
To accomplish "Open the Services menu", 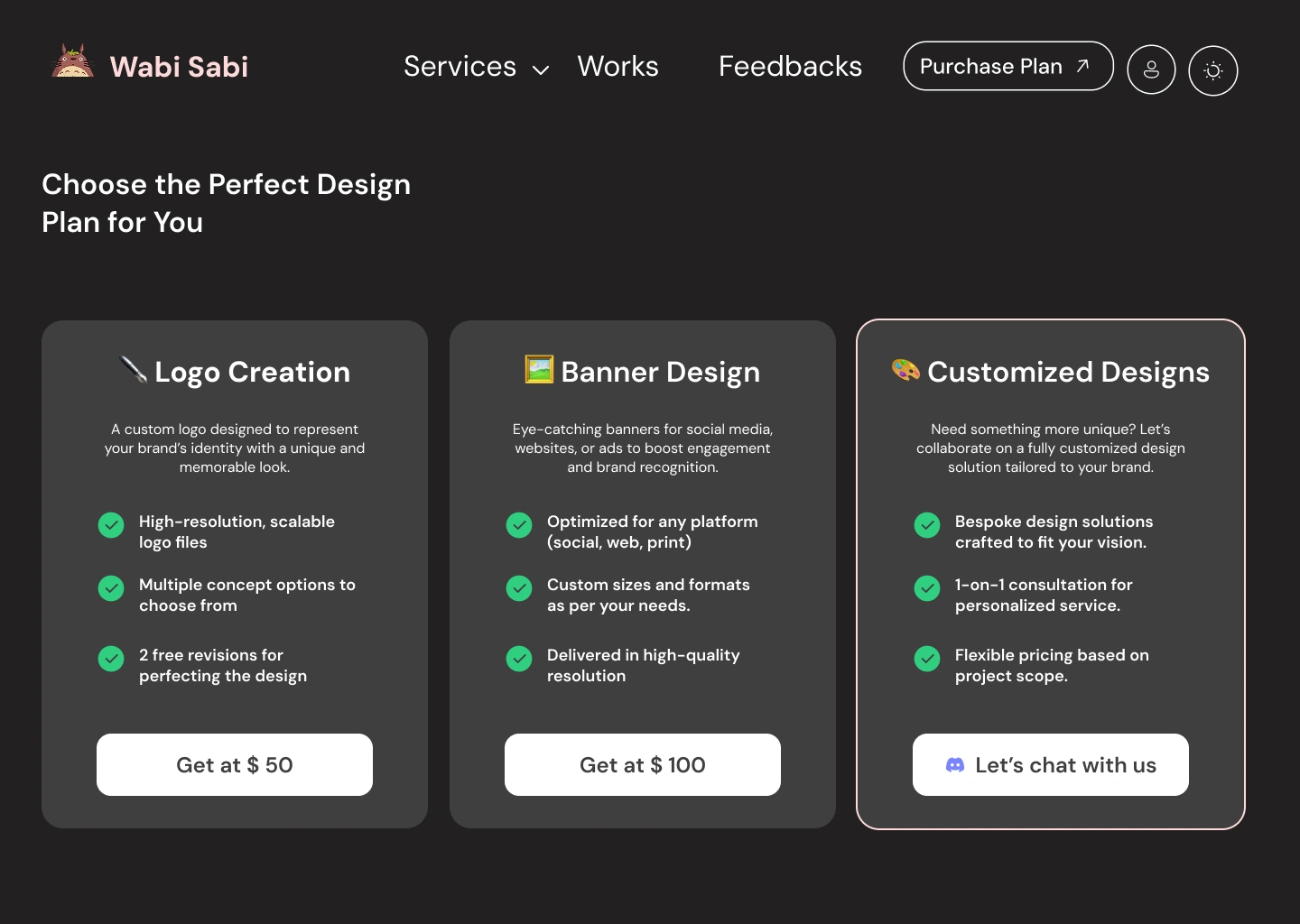I will click(460, 66).
